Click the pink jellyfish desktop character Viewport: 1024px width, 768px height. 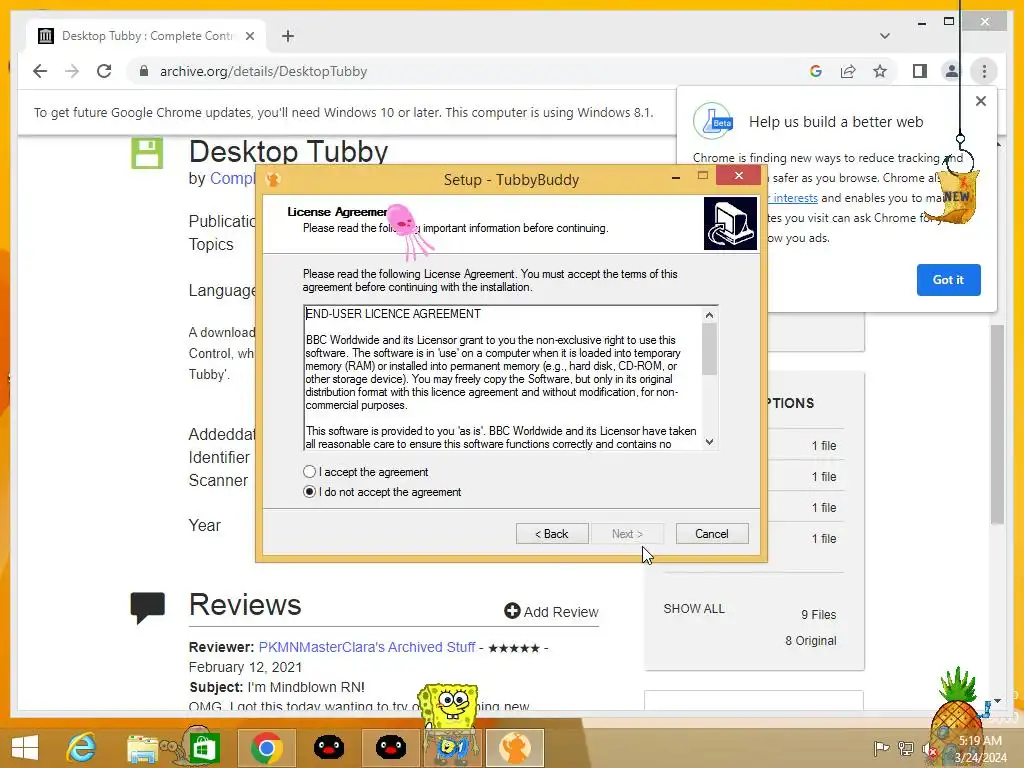click(408, 232)
